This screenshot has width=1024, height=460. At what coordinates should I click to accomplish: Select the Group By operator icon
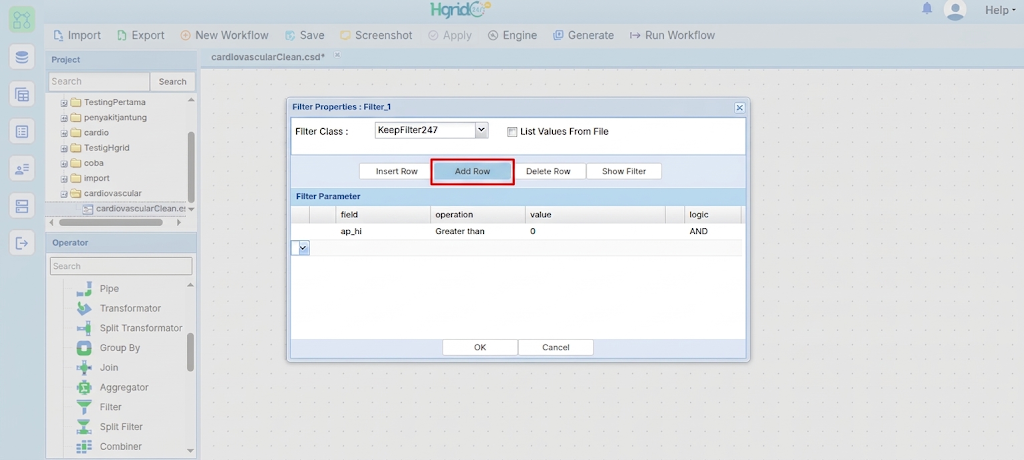click(84, 348)
